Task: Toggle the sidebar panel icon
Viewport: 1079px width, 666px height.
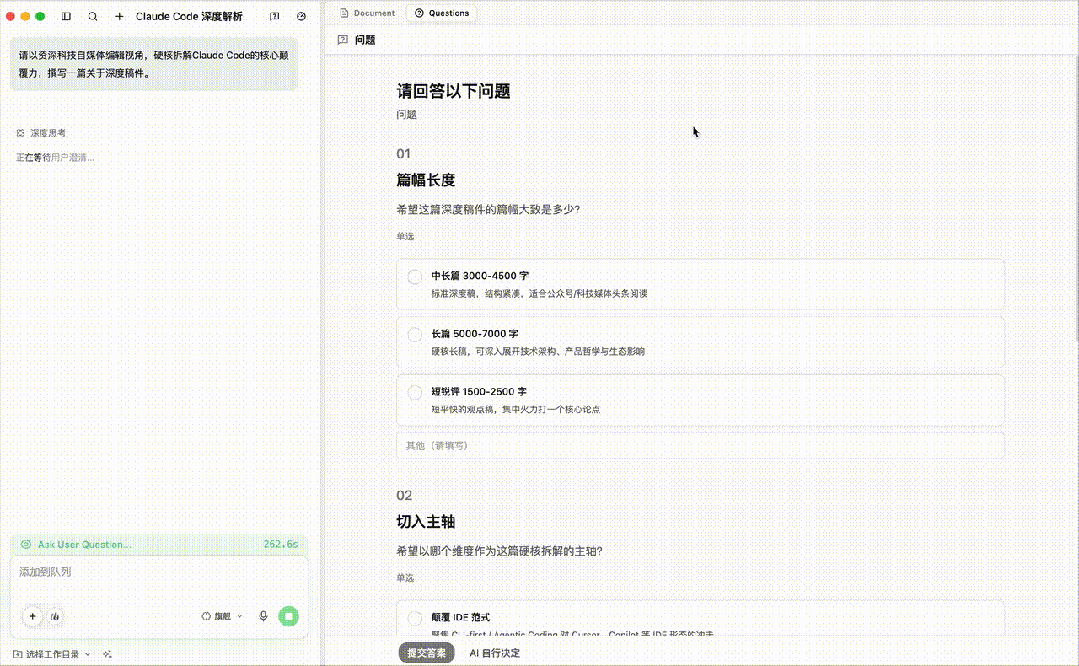Action: 66,16
